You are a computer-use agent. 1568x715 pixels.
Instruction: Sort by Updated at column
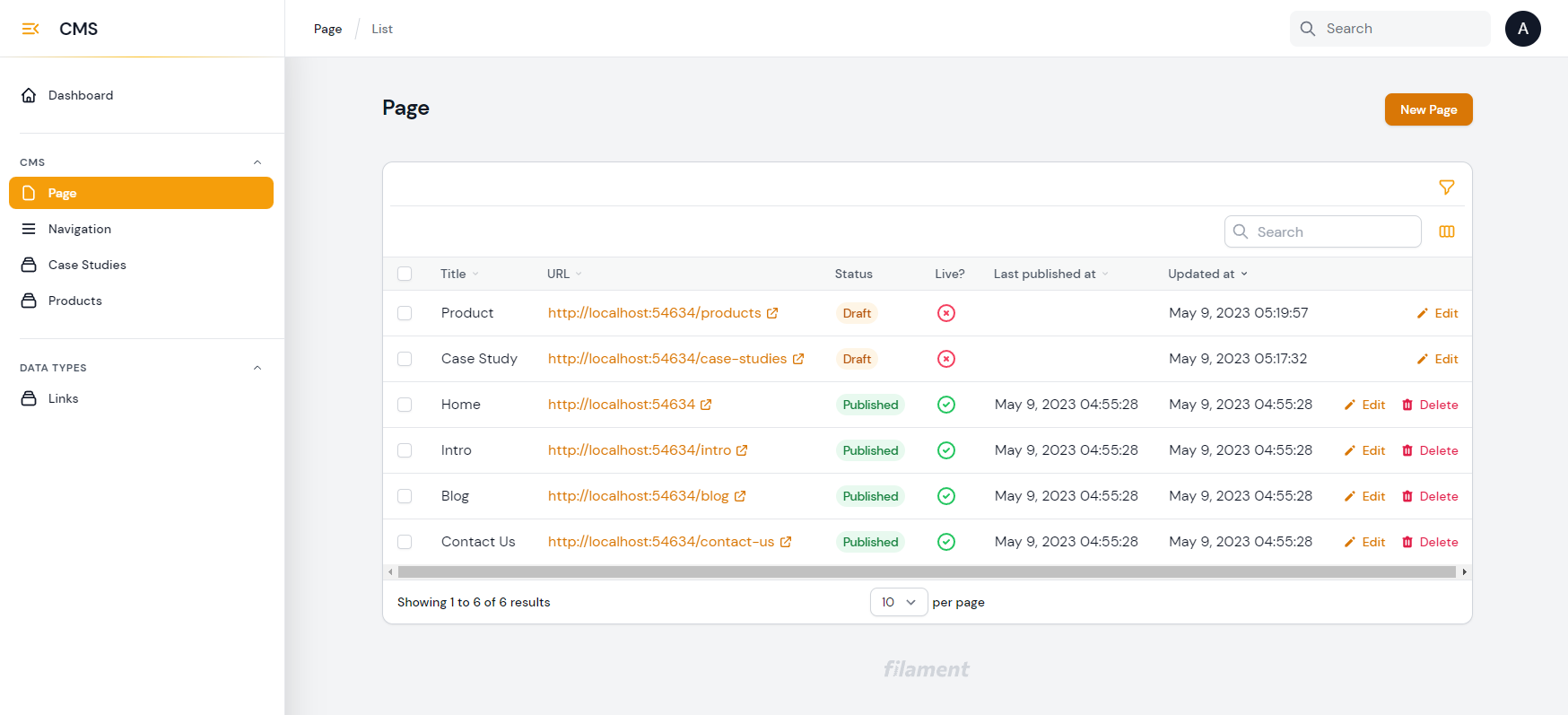tap(1207, 274)
